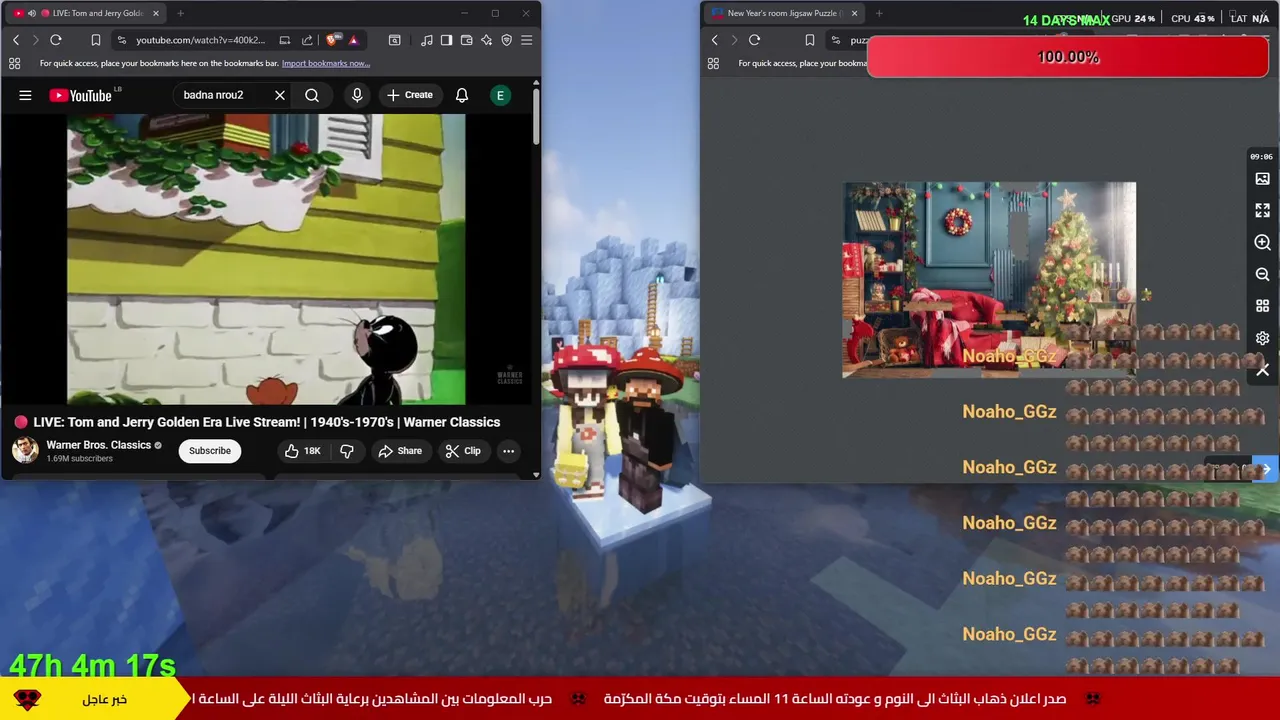Open Brave VPN shield icon

click(506, 40)
